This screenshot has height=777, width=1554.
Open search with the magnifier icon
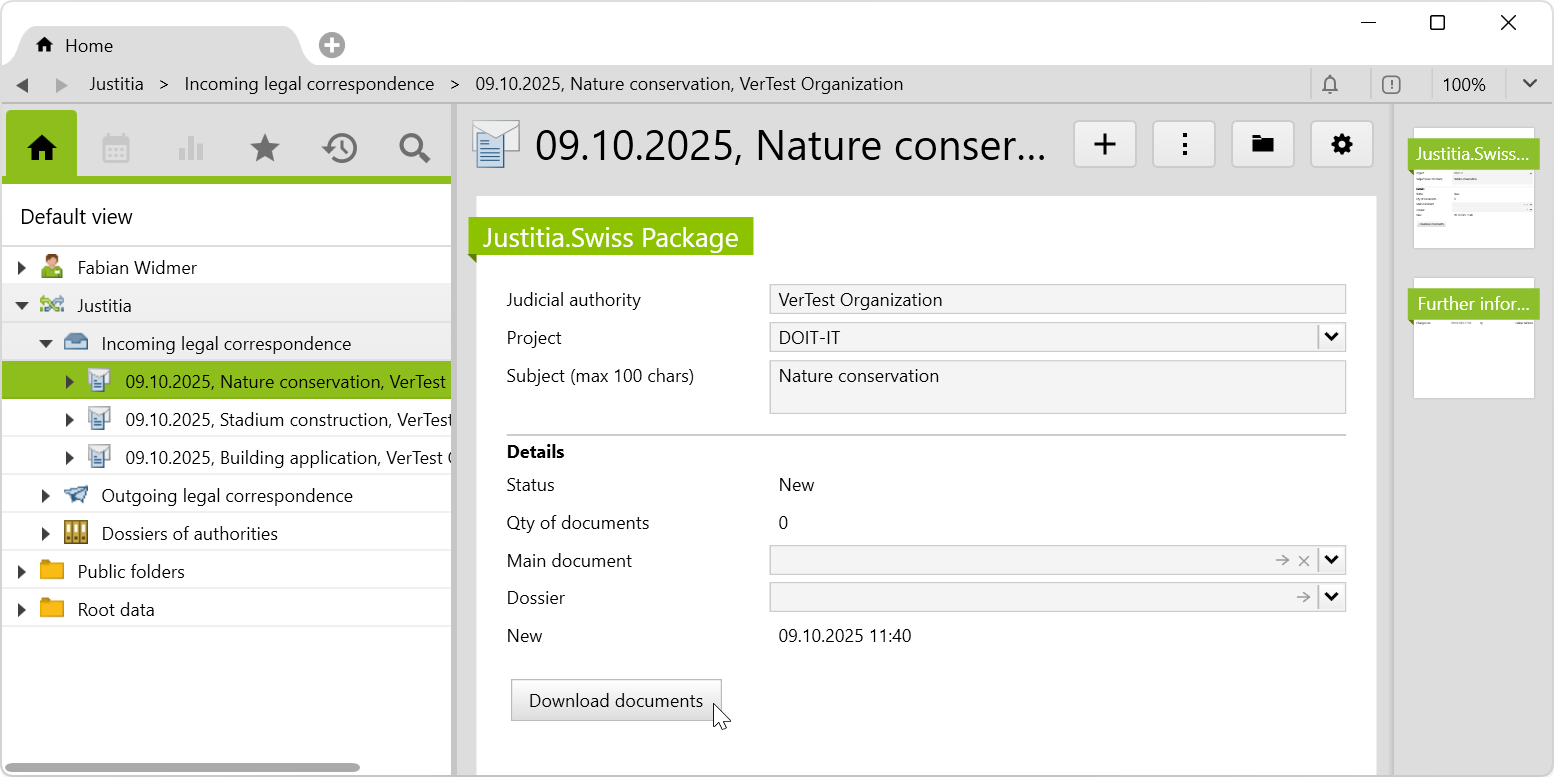tap(413, 148)
